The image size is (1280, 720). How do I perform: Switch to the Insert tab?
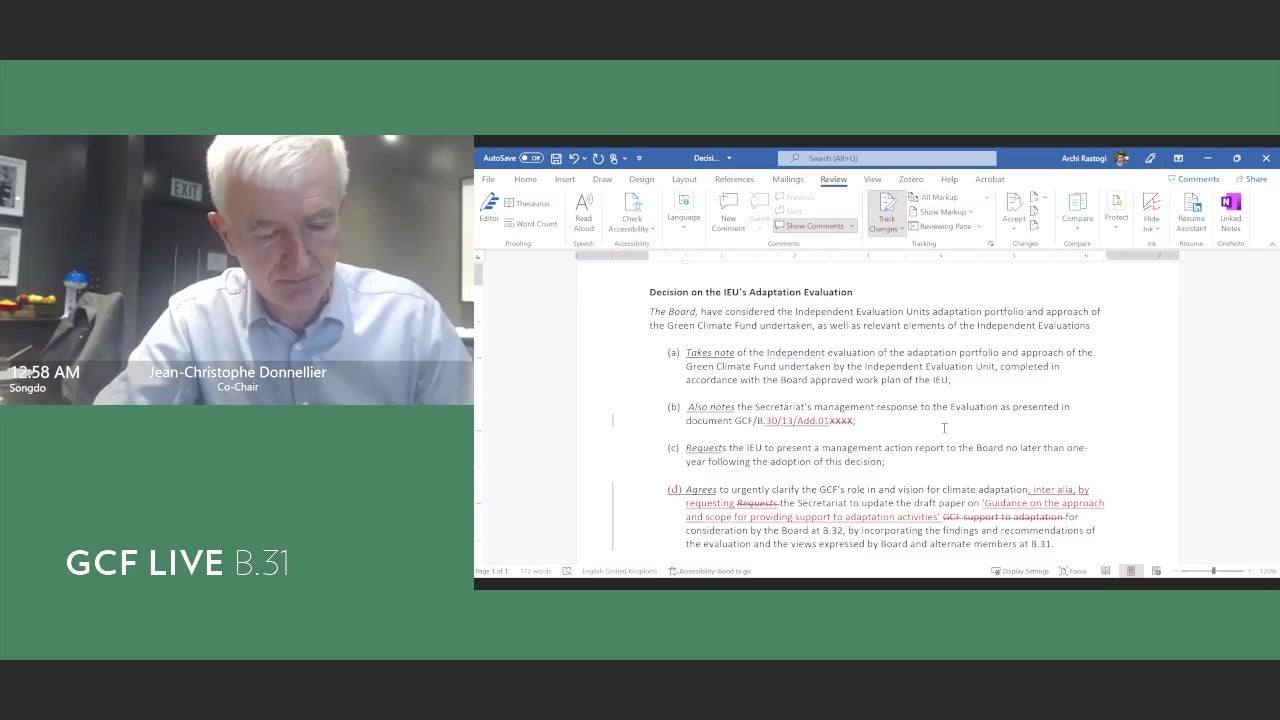pyautogui.click(x=565, y=180)
